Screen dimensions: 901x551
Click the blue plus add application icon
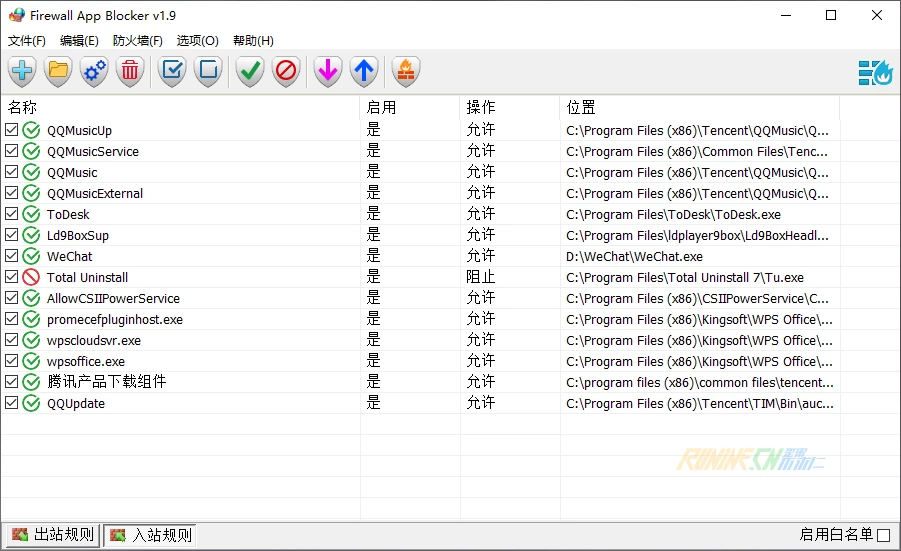(22, 71)
